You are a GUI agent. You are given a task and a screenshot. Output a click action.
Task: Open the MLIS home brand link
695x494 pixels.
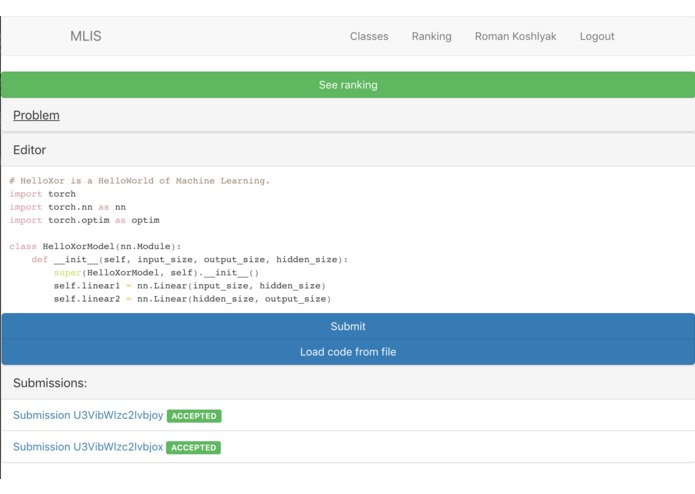pyautogui.click(x=86, y=36)
